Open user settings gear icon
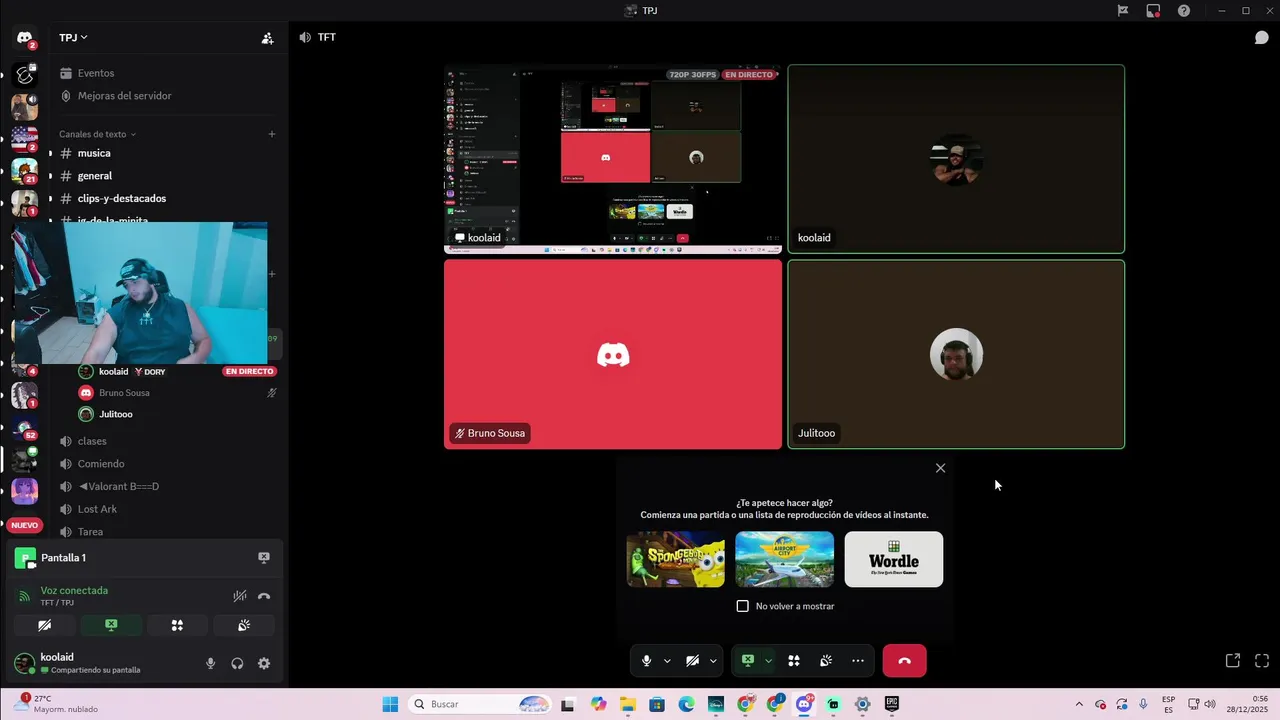The image size is (1280, 720). pos(264,663)
